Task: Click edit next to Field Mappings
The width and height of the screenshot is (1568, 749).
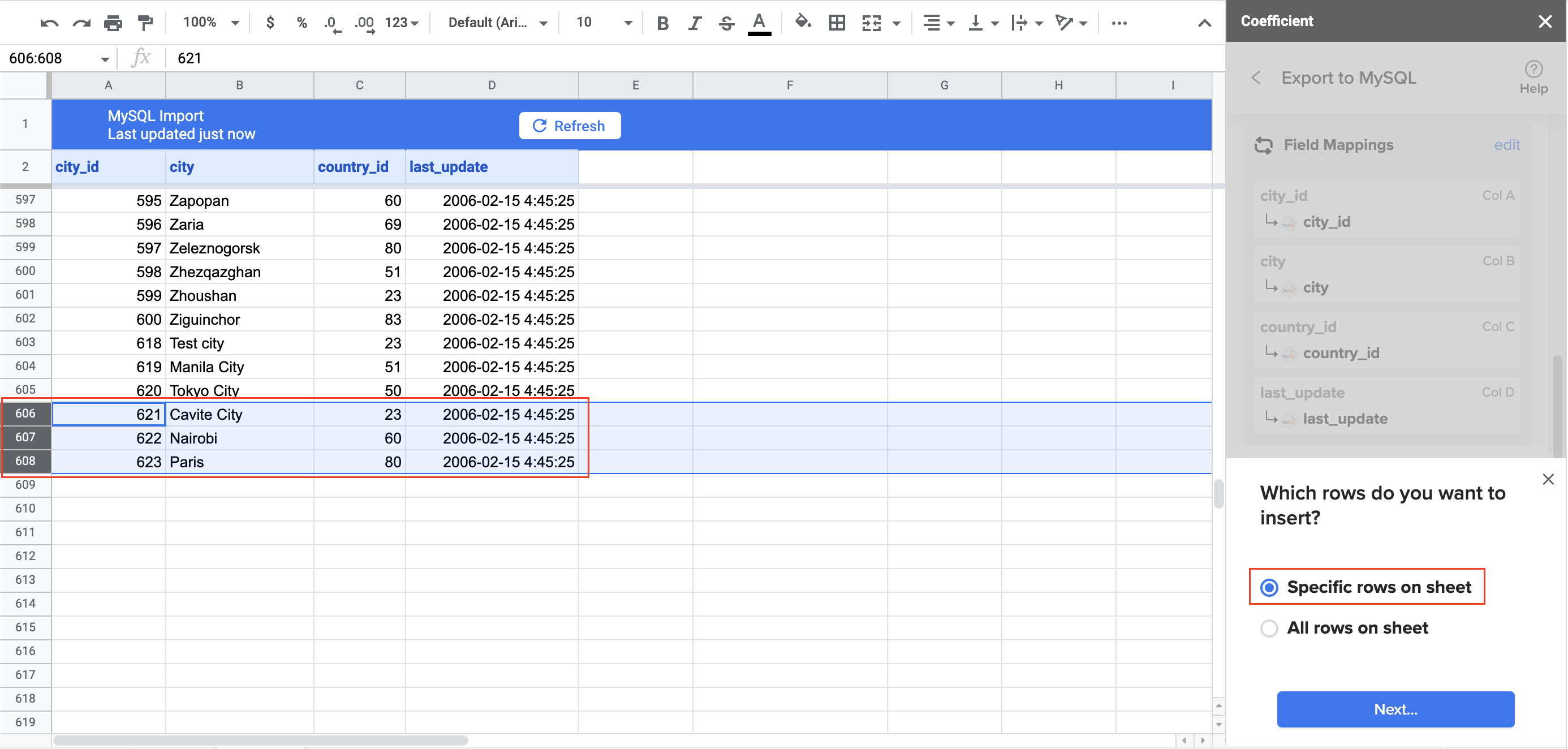Action: click(1506, 145)
